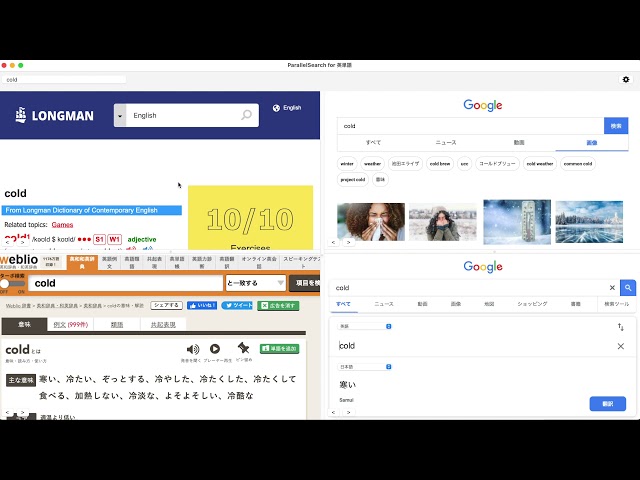
Task: Open Google Translate target 日本語 dropdown
Action: [x=364, y=367]
